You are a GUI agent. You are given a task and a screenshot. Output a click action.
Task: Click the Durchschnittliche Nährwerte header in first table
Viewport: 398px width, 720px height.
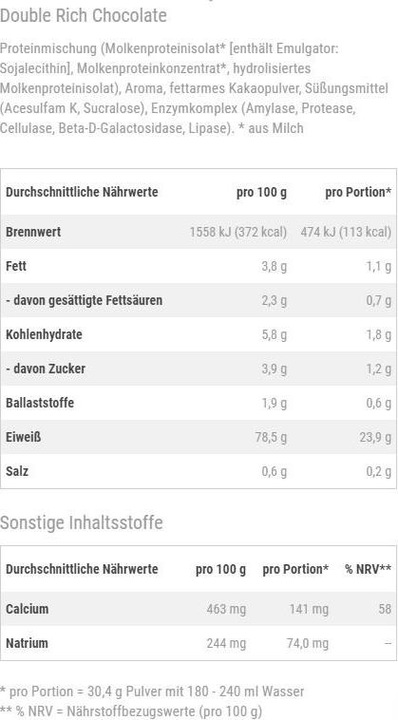(82, 192)
